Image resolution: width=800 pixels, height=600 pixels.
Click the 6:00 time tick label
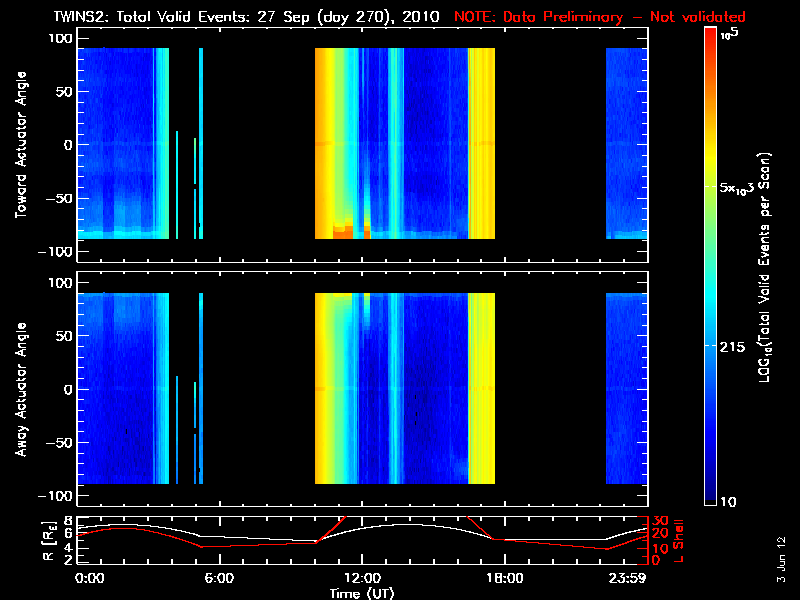point(219,579)
